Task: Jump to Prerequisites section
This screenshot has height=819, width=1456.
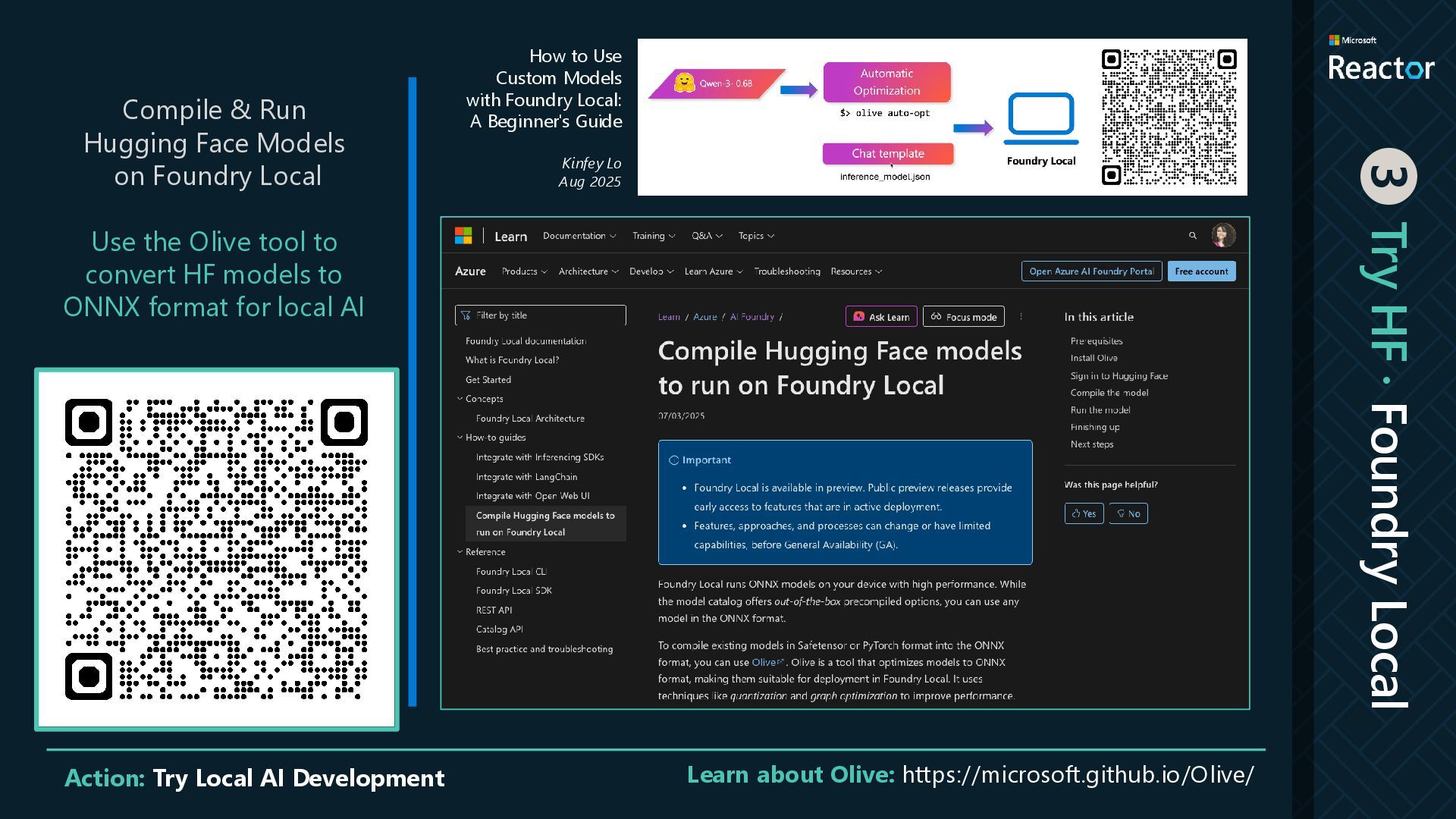Action: point(1097,341)
